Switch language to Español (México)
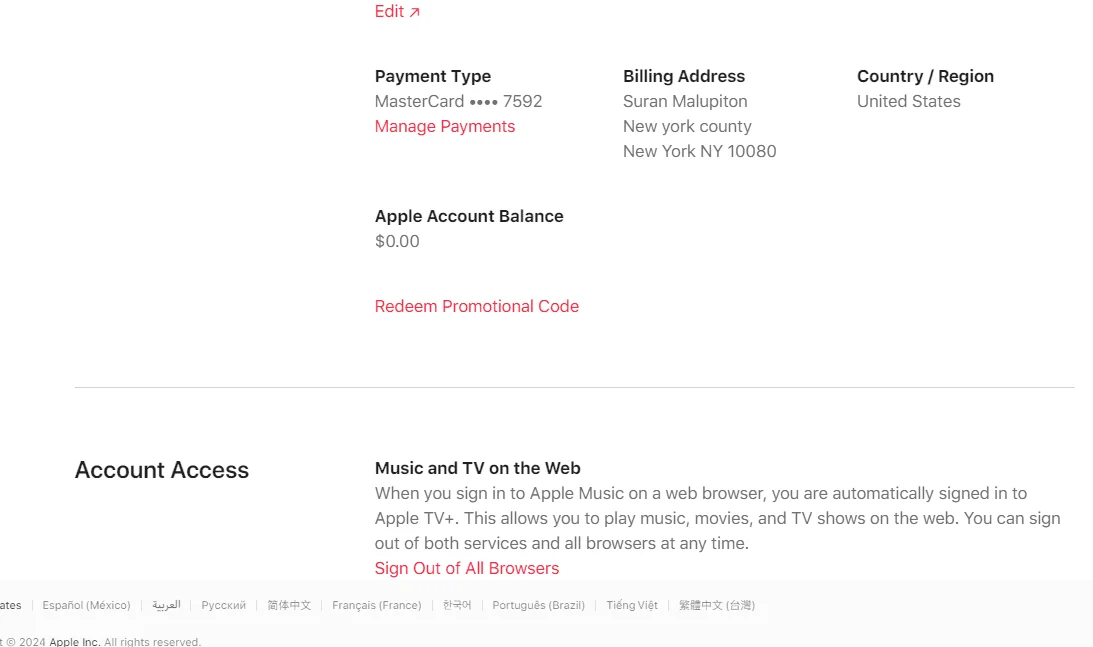Image resolution: width=1093 pixels, height=647 pixels. (x=86, y=605)
